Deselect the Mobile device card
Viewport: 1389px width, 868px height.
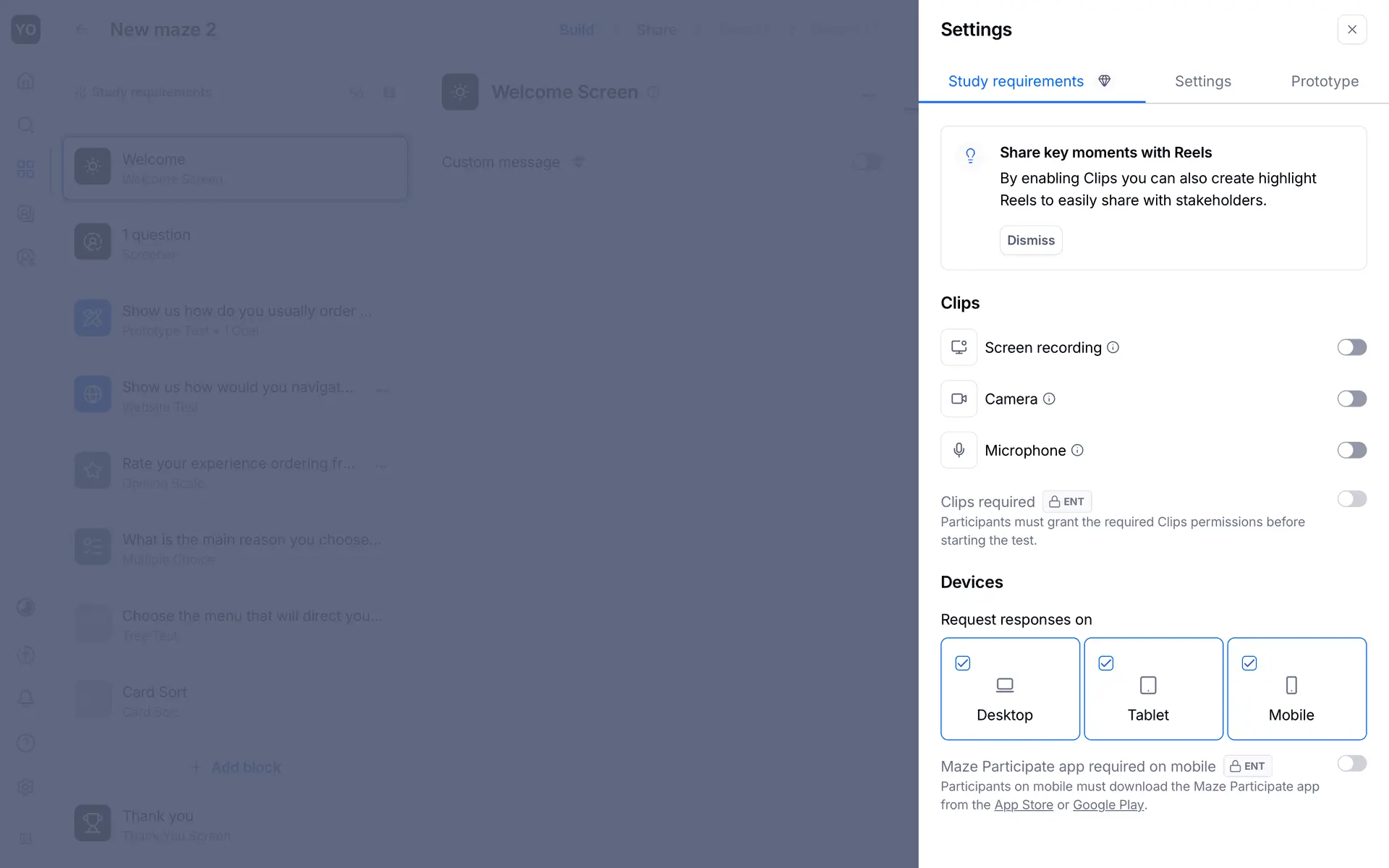click(x=1296, y=689)
